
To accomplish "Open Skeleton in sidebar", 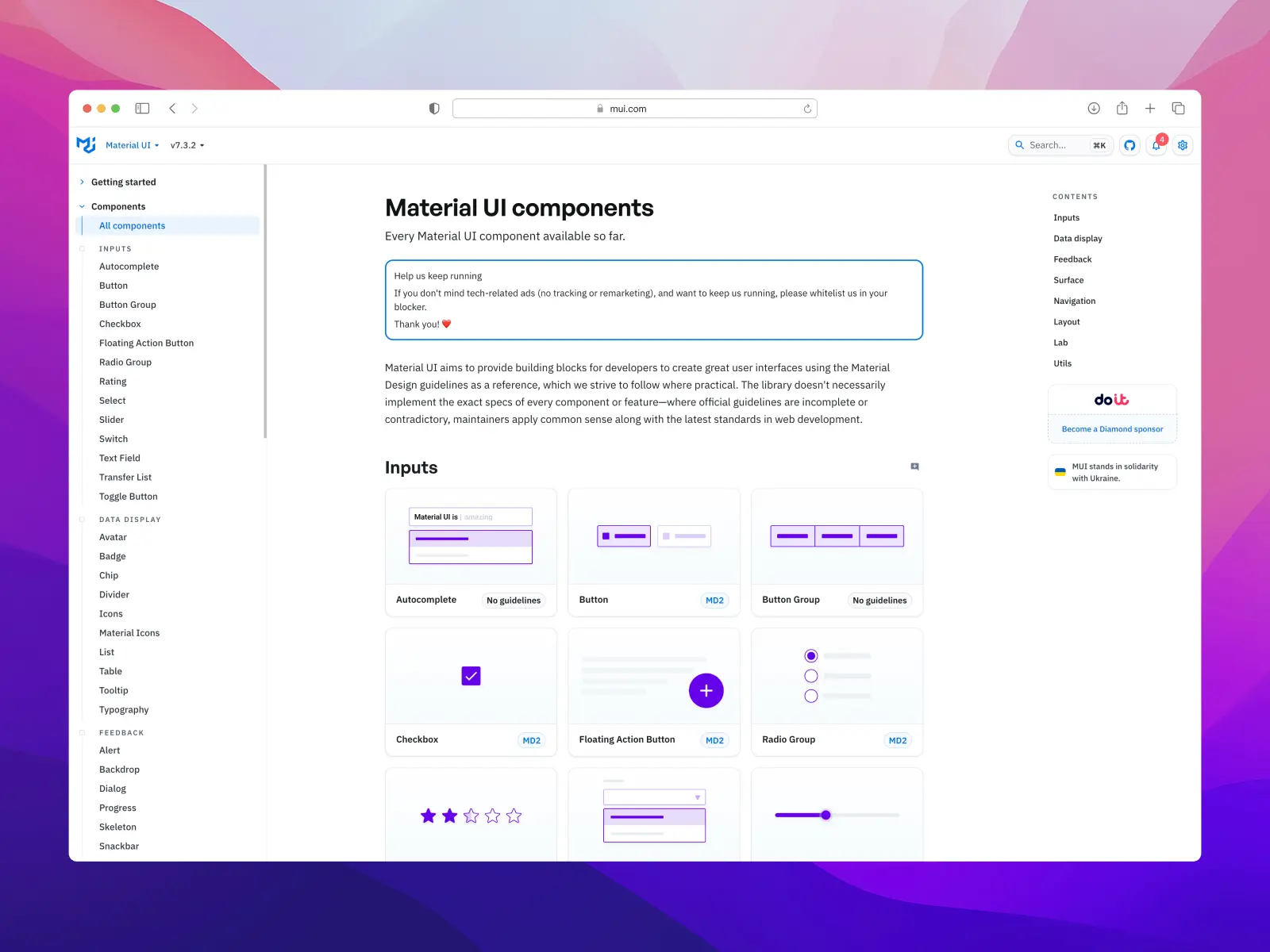I will (x=117, y=827).
